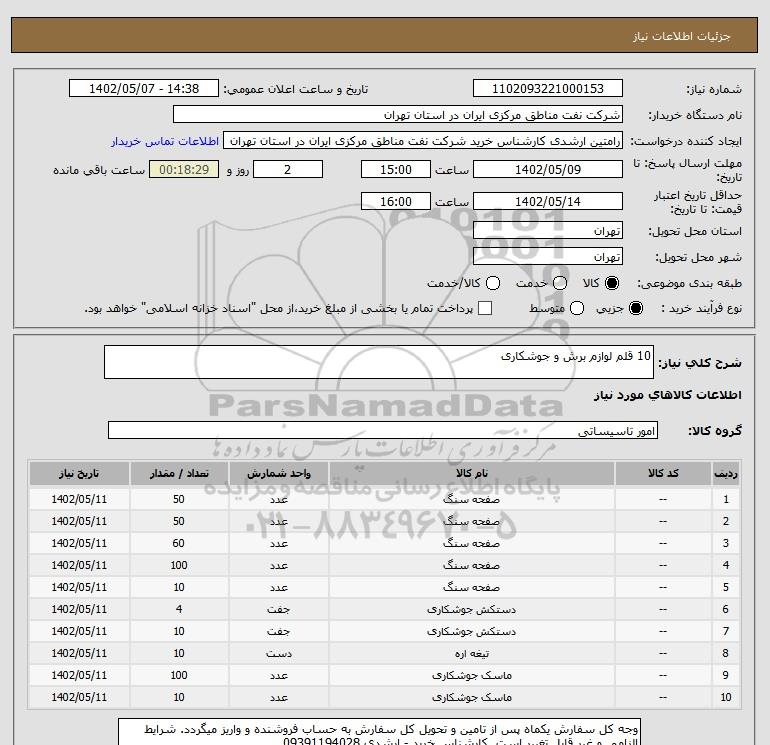Click the تعداد / مقدار column header
This screenshot has width=770, height=745.
(179, 473)
